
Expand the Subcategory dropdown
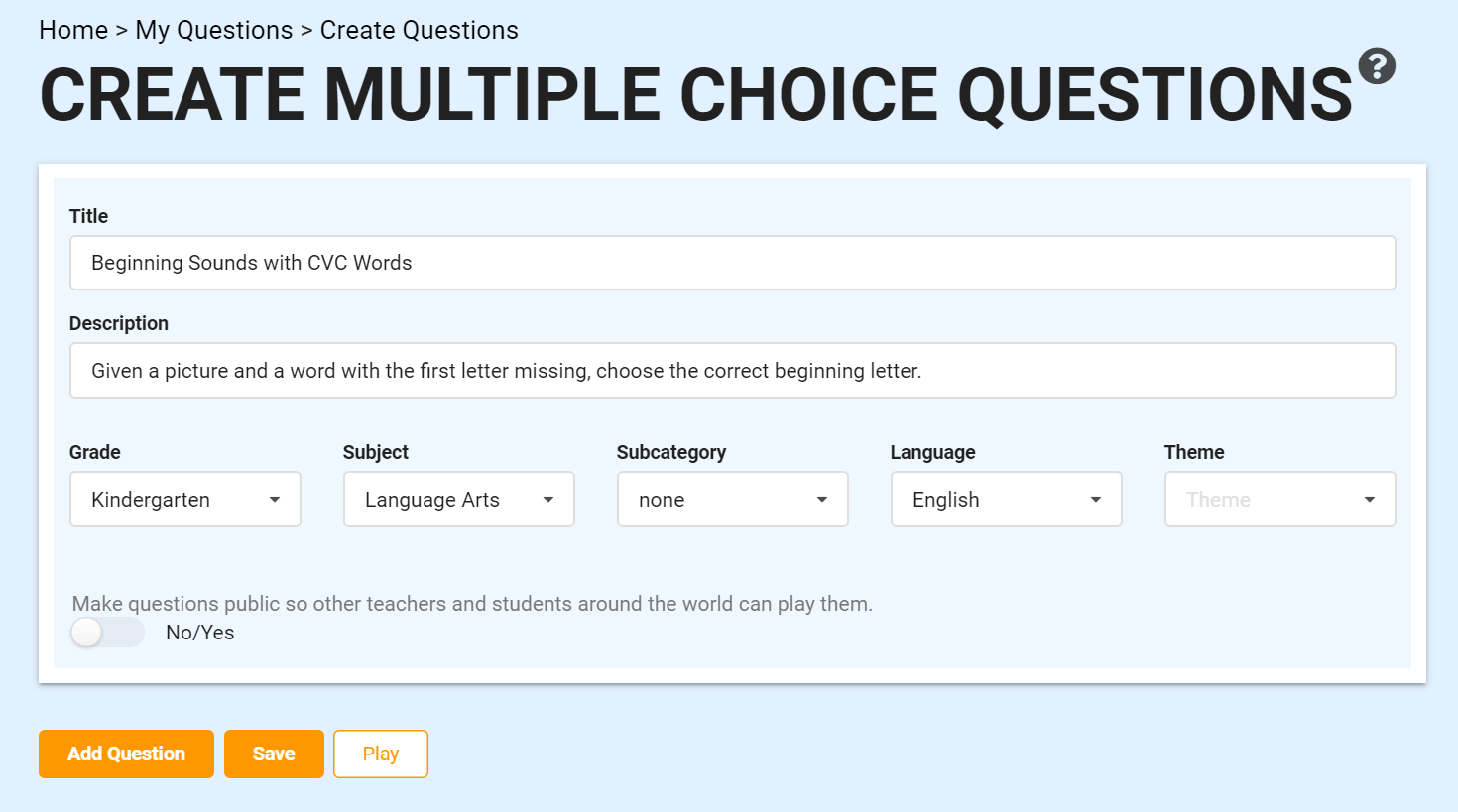click(x=732, y=499)
